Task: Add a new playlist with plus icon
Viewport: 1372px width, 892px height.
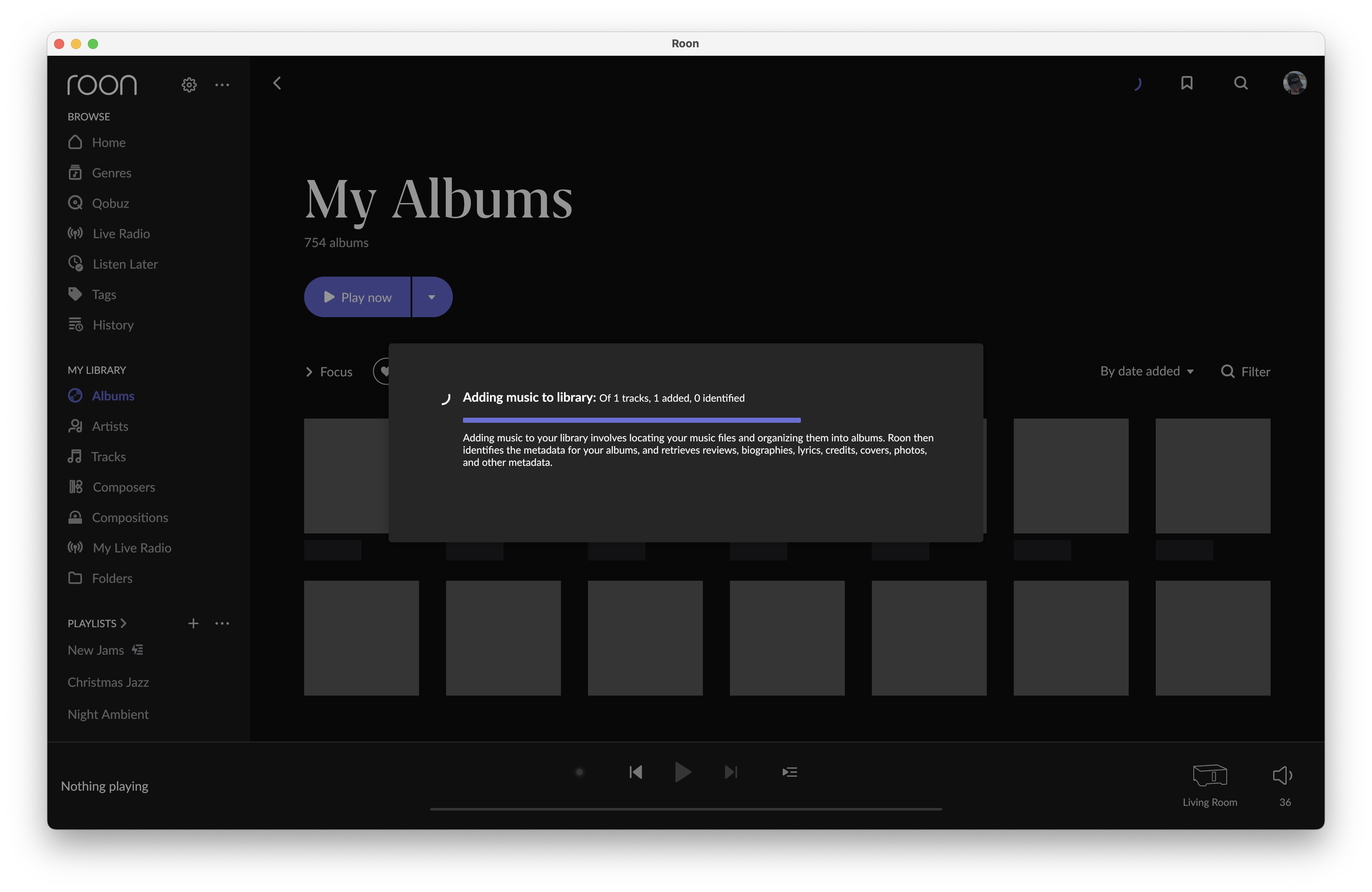Action: [x=193, y=623]
